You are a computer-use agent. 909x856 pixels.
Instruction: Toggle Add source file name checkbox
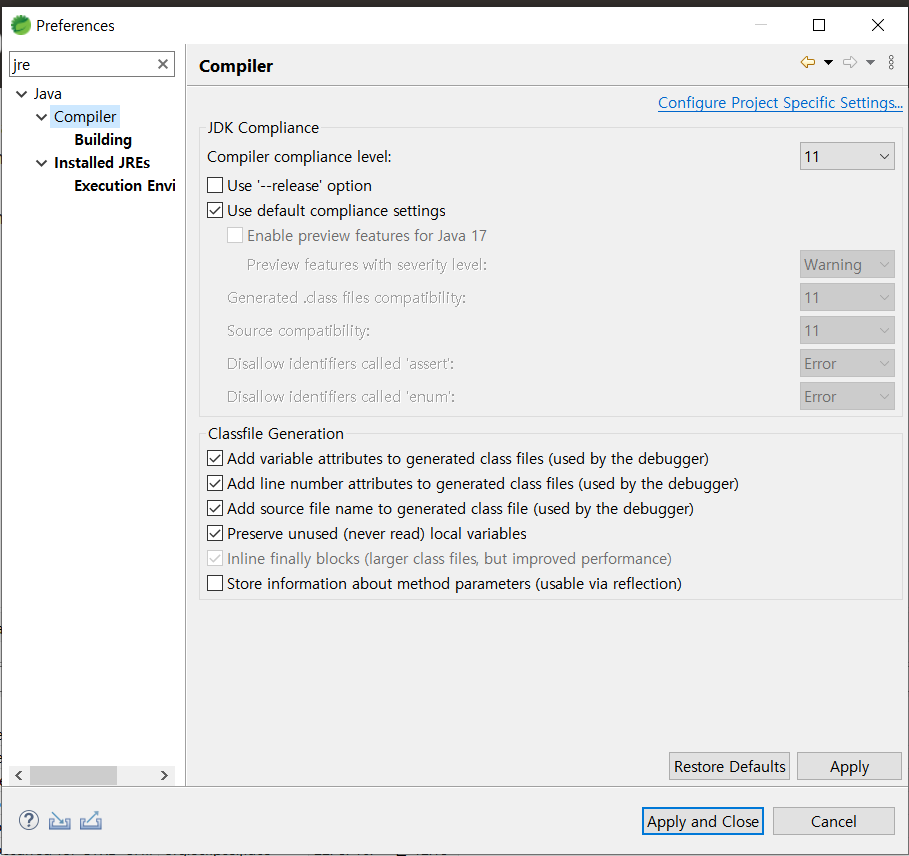(215, 508)
